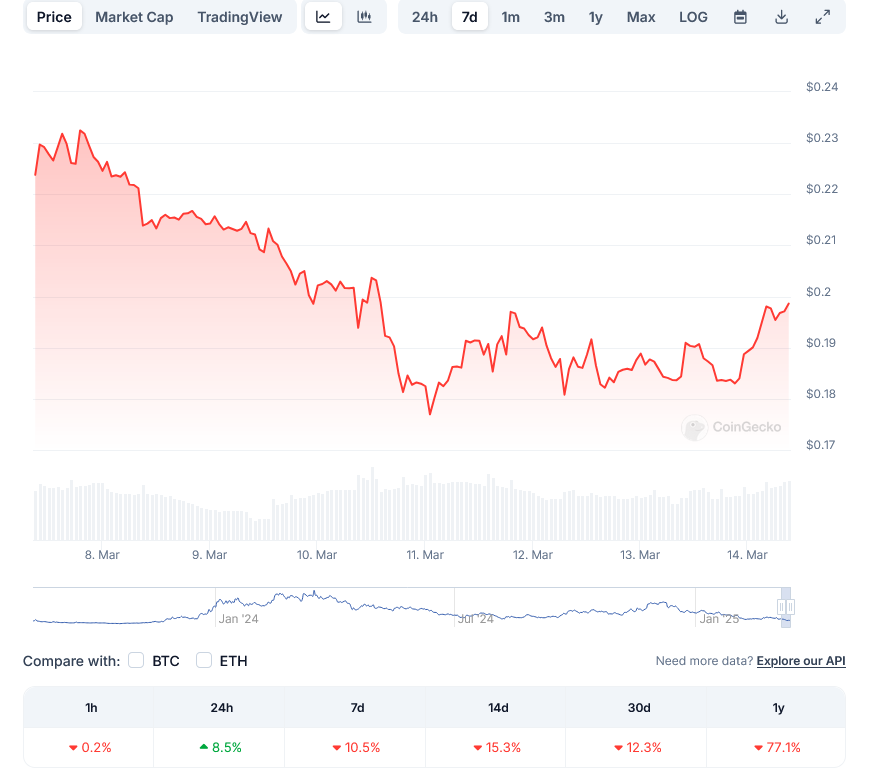Click Jan '24 on the navigator timeline
872x773 pixels.
click(238, 619)
